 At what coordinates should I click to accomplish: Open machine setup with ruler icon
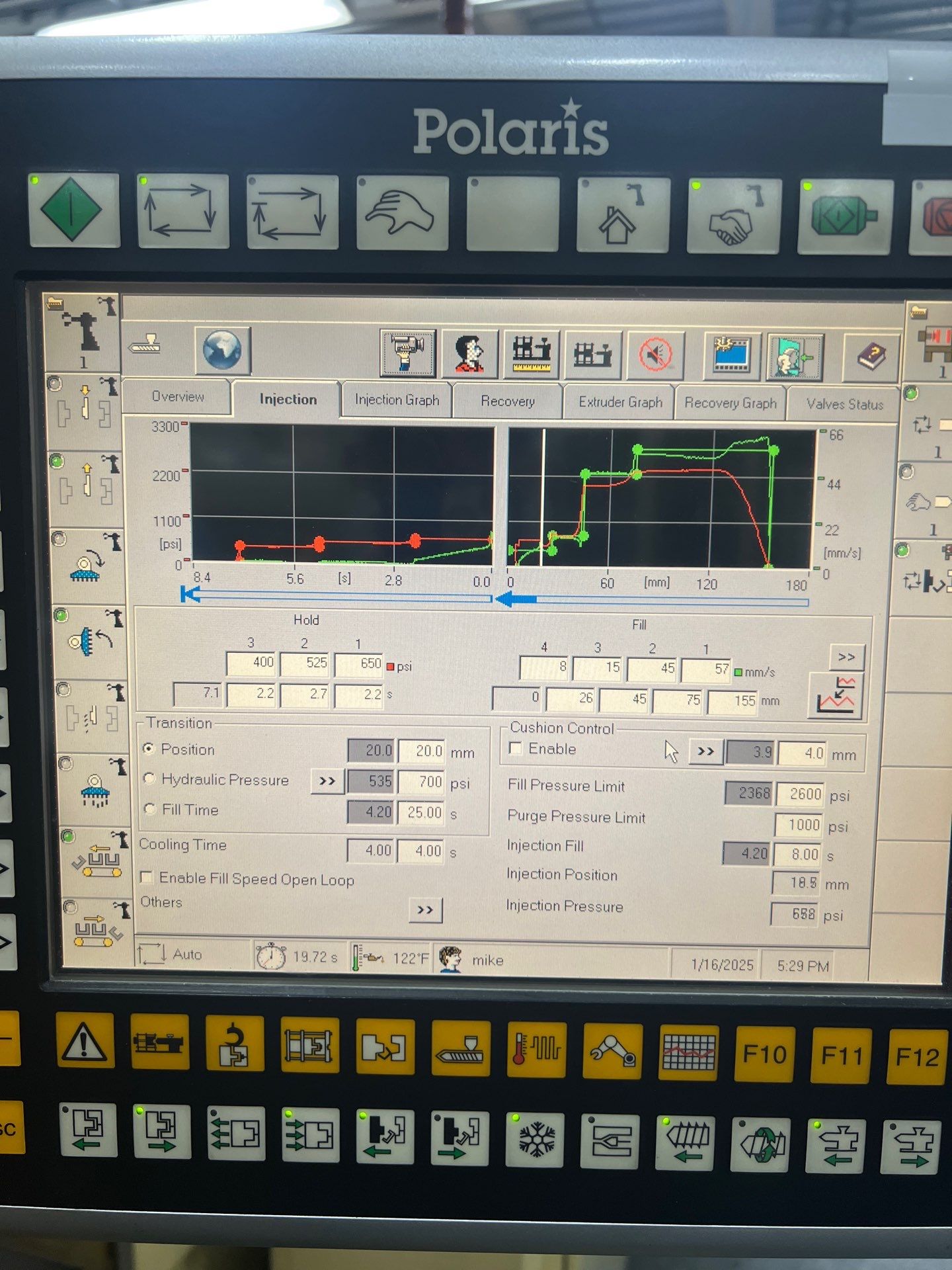pos(531,354)
